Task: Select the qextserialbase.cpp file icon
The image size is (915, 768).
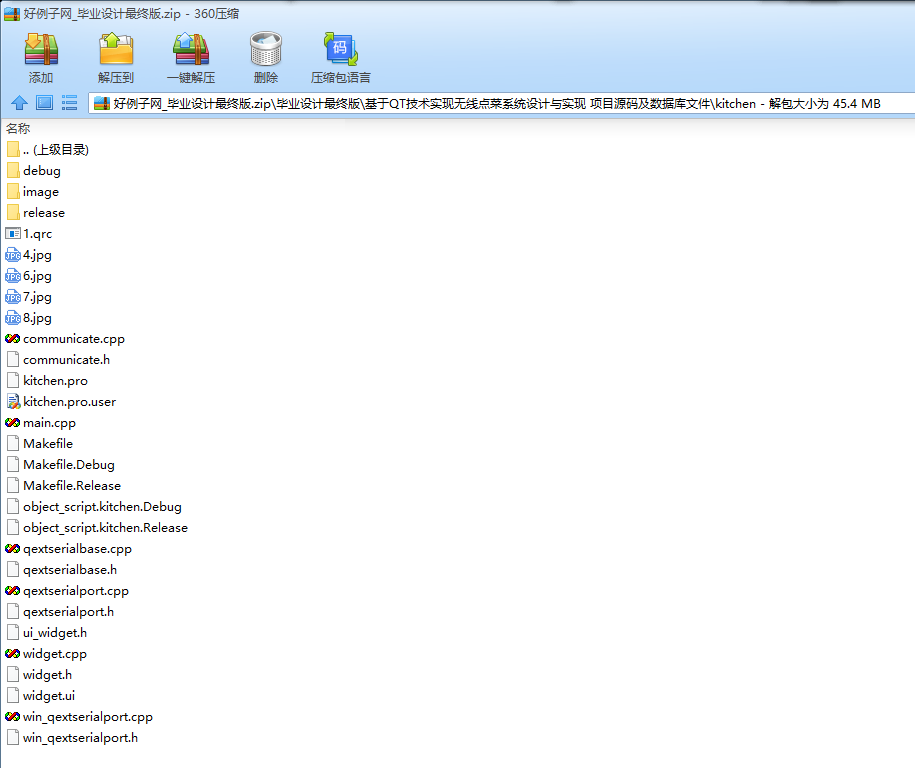Action: click(13, 549)
